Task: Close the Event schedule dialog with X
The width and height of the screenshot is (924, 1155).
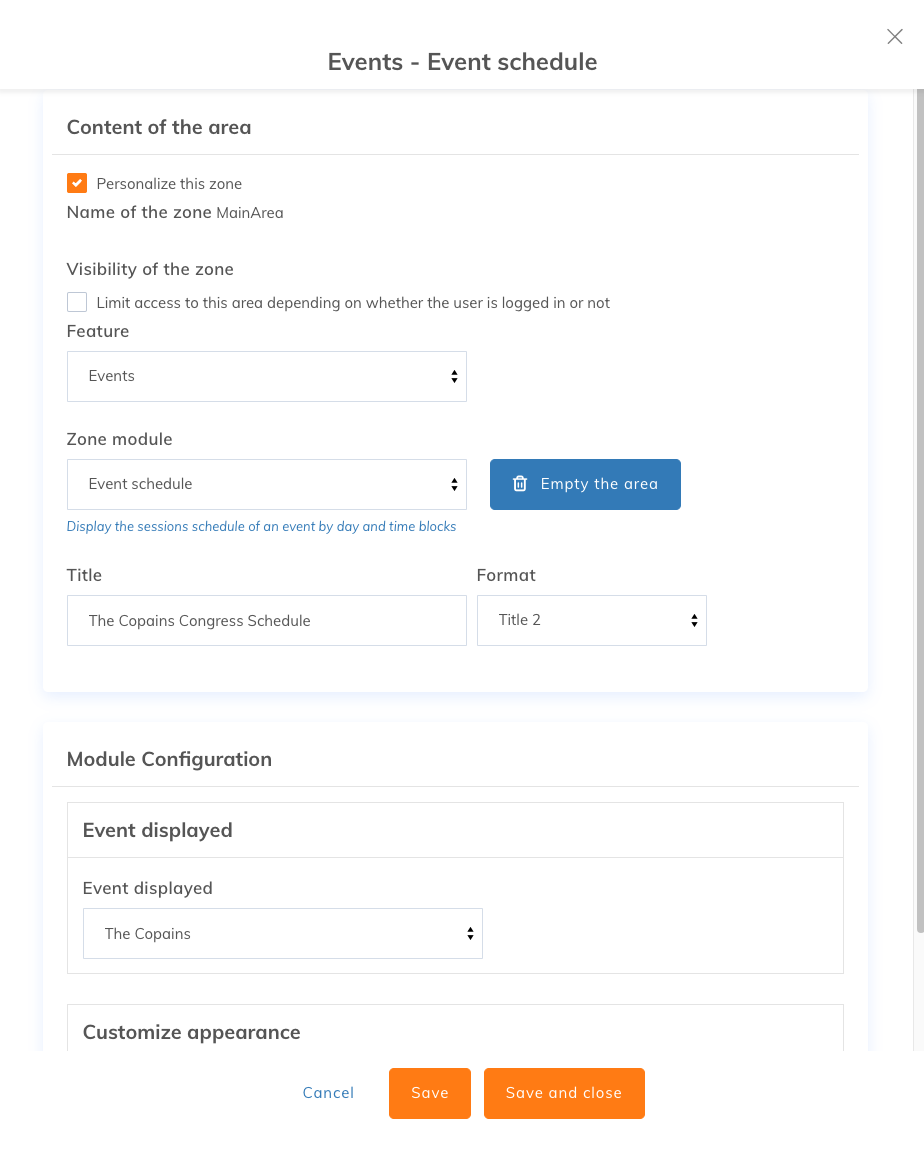Action: click(x=895, y=37)
